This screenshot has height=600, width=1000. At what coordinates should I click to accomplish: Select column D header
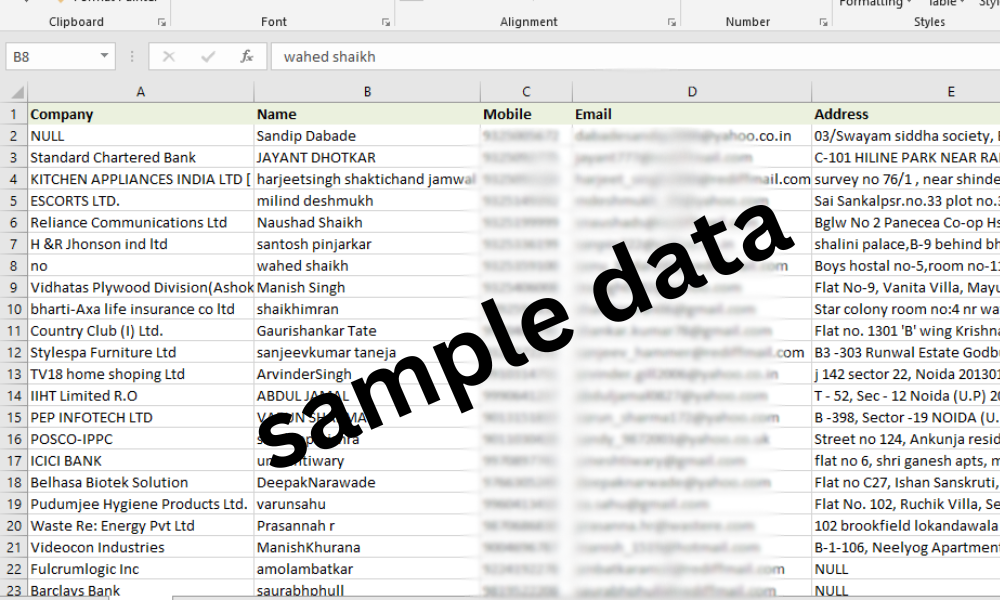pos(692,92)
